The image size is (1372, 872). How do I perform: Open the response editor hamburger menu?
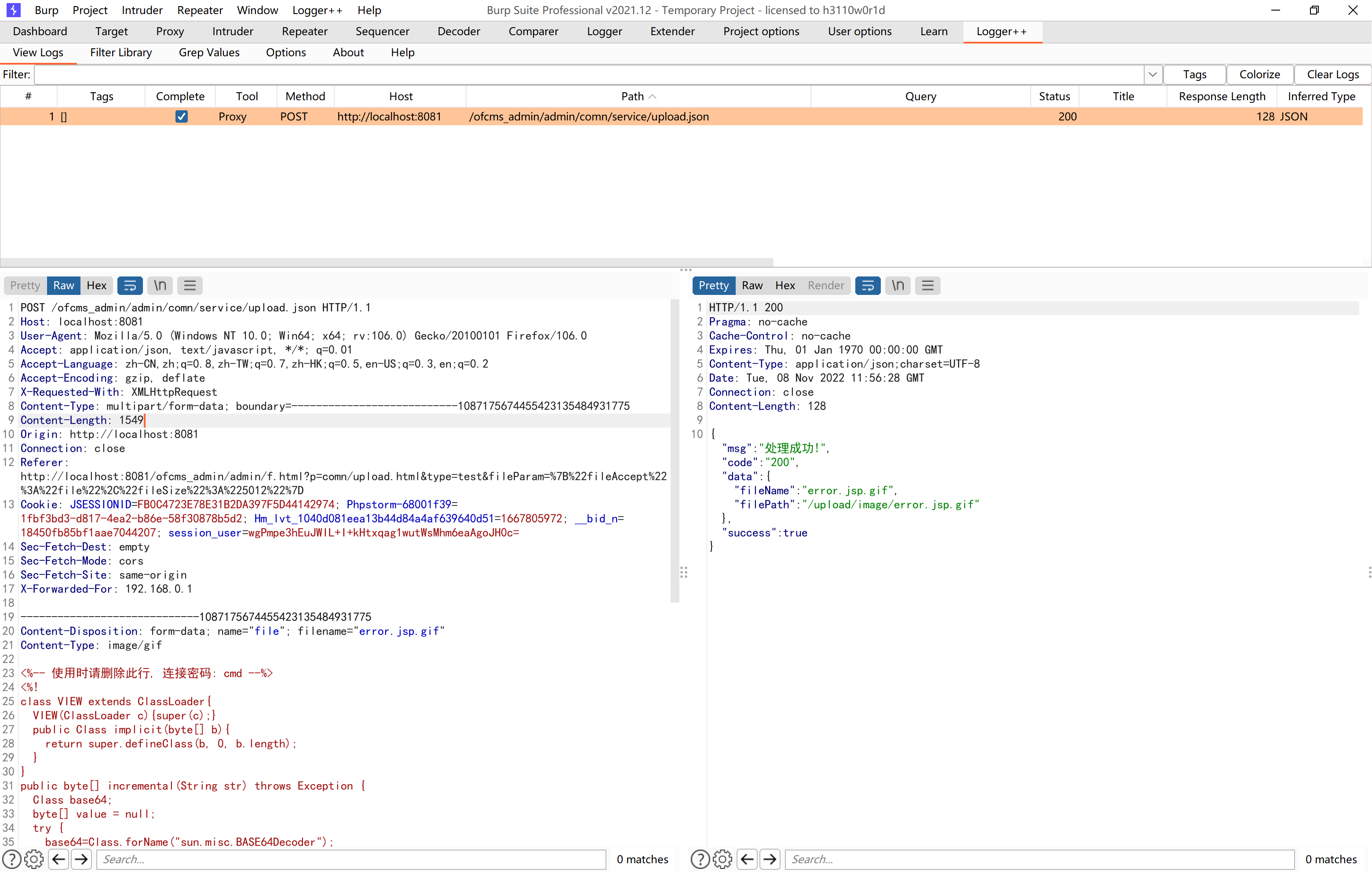pyautogui.click(x=927, y=285)
